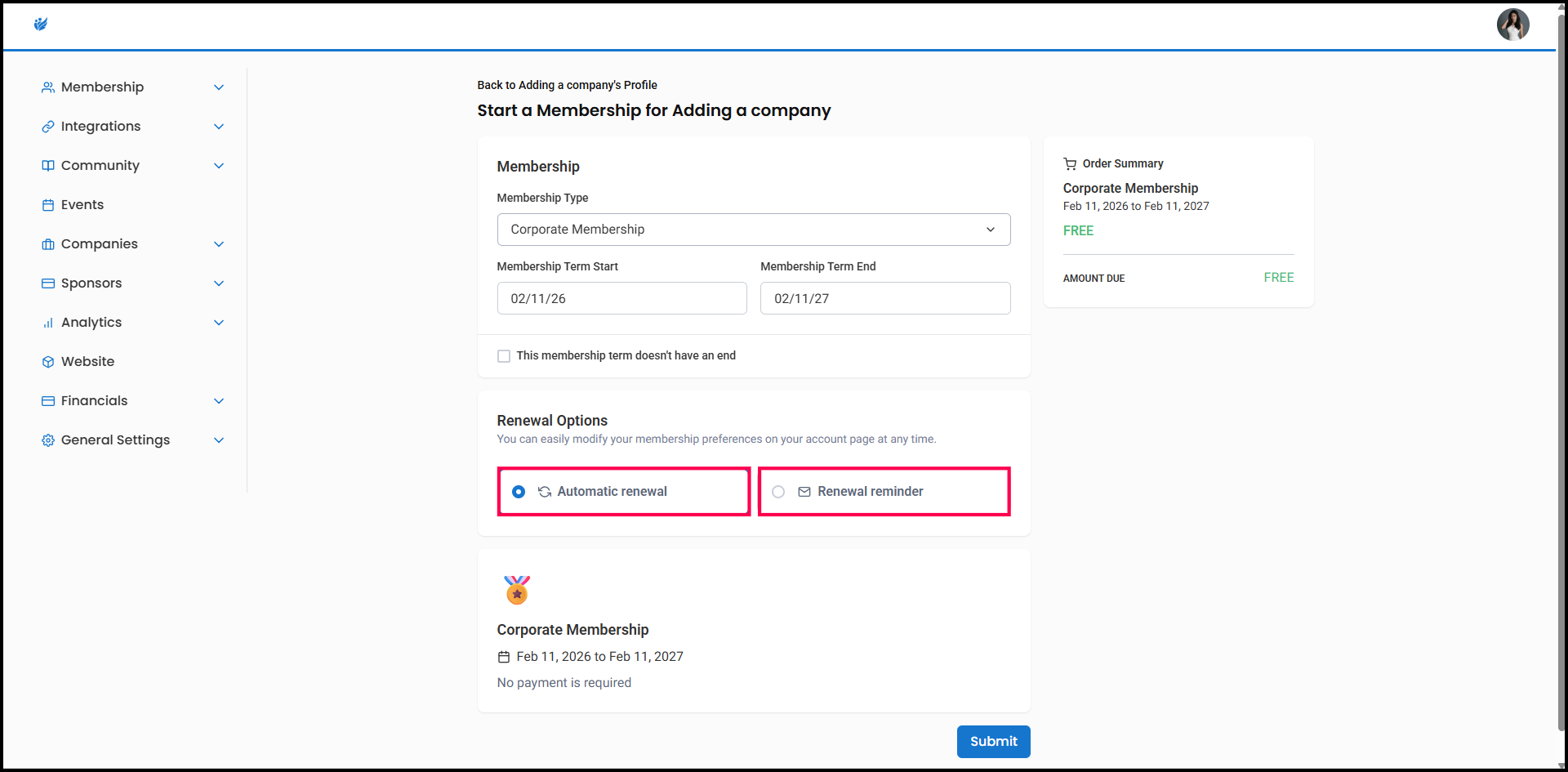Check the membership term has no end box
Screen dimensions: 1568x772
point(504,356)
